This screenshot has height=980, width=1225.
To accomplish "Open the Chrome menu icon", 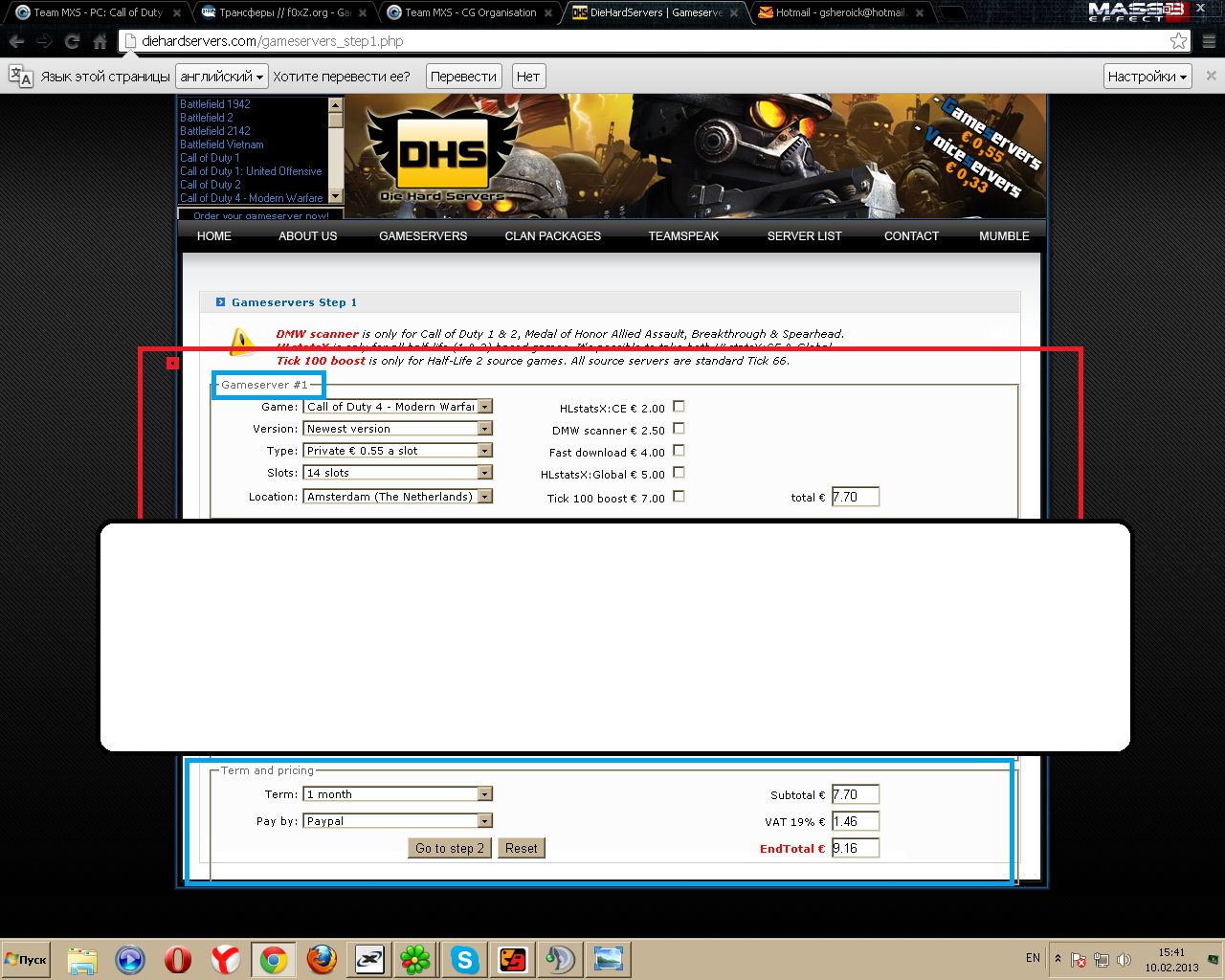I will pyautogui.click(x=1210, y=41).
